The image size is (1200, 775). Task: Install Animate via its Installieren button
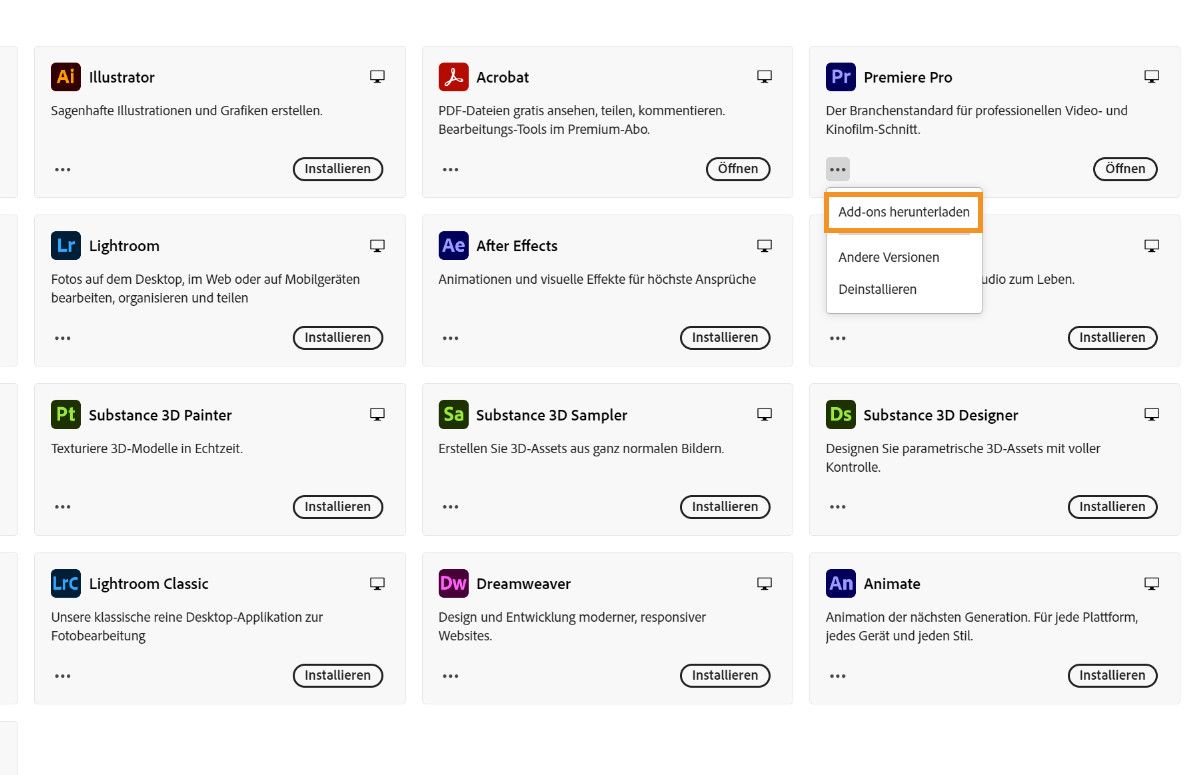(1112, 675)
